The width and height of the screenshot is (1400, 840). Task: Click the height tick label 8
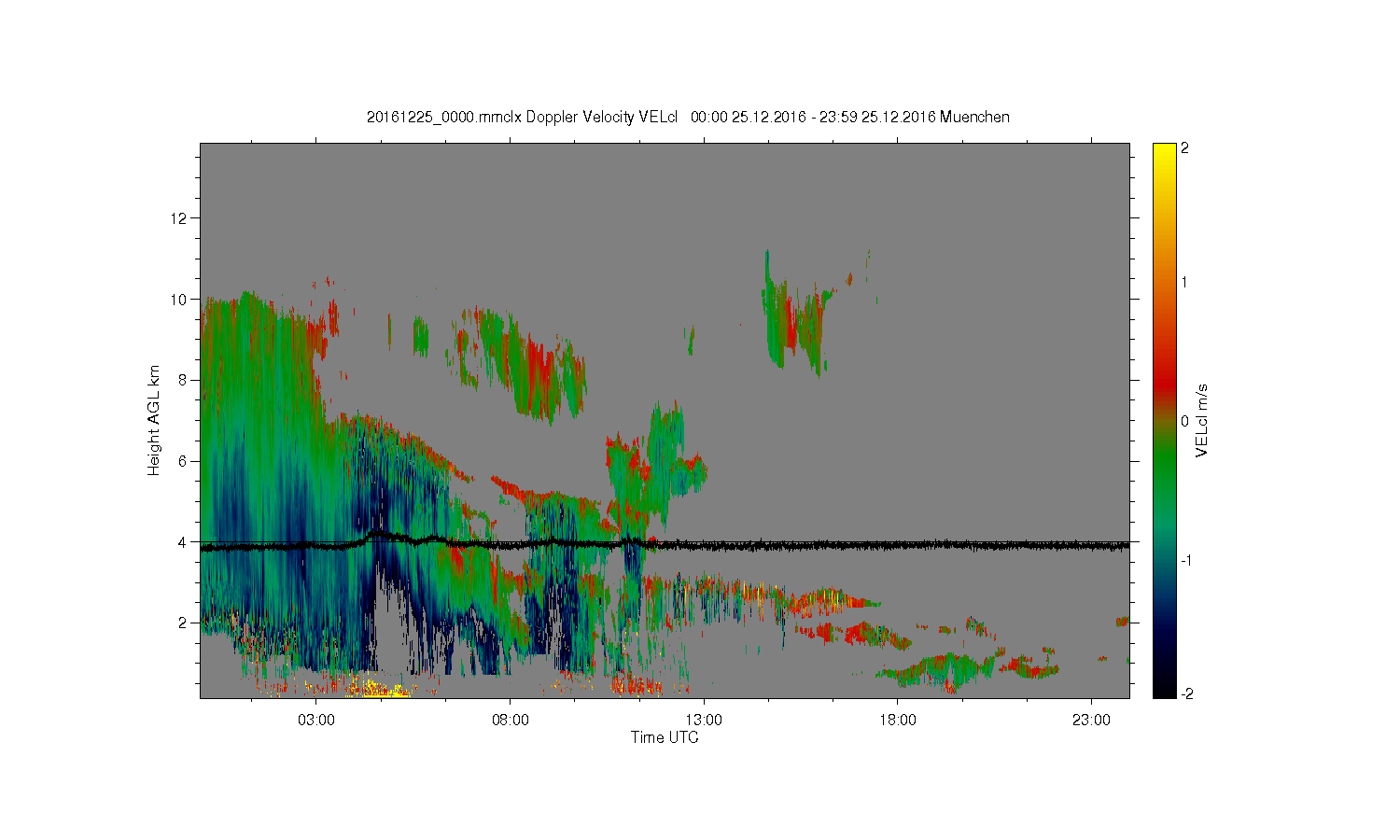(x=184, y=380)
